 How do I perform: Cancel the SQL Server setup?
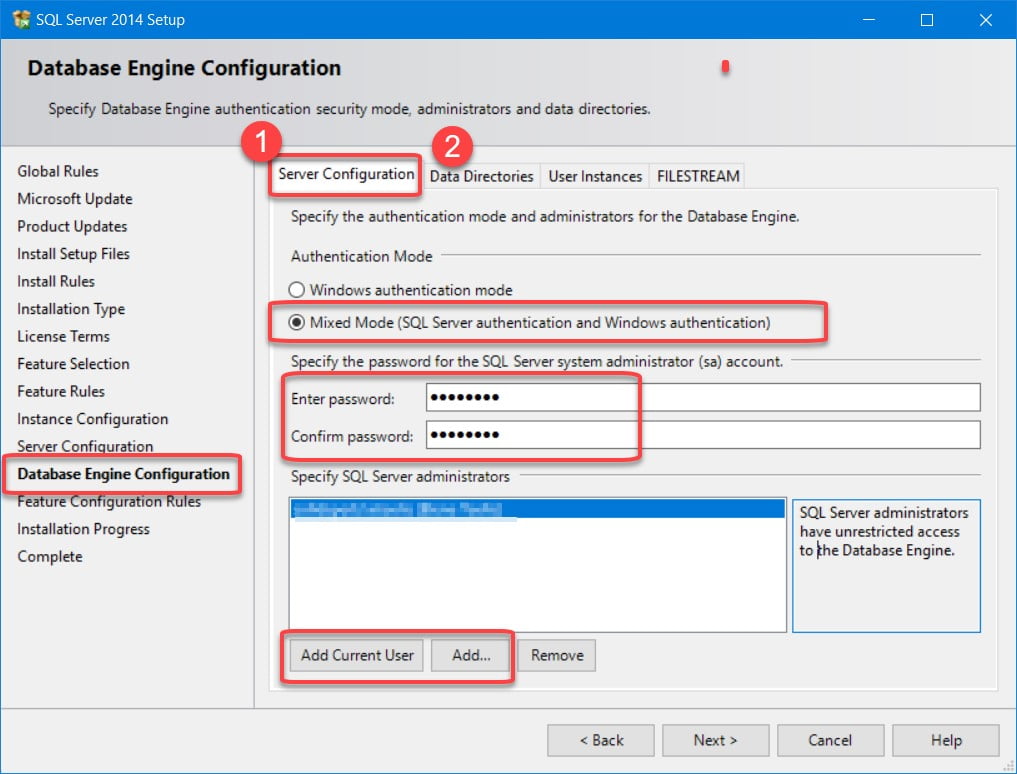pos(830,740)
